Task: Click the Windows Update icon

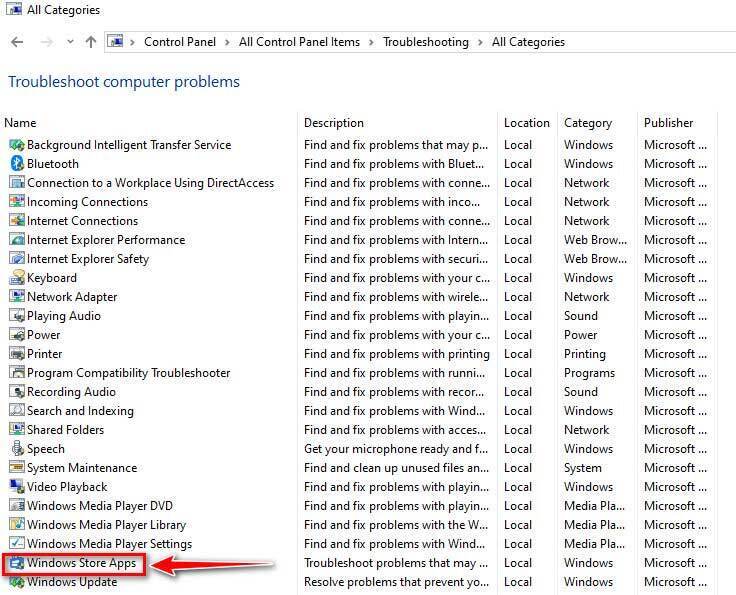Action: tap(17, 582)
